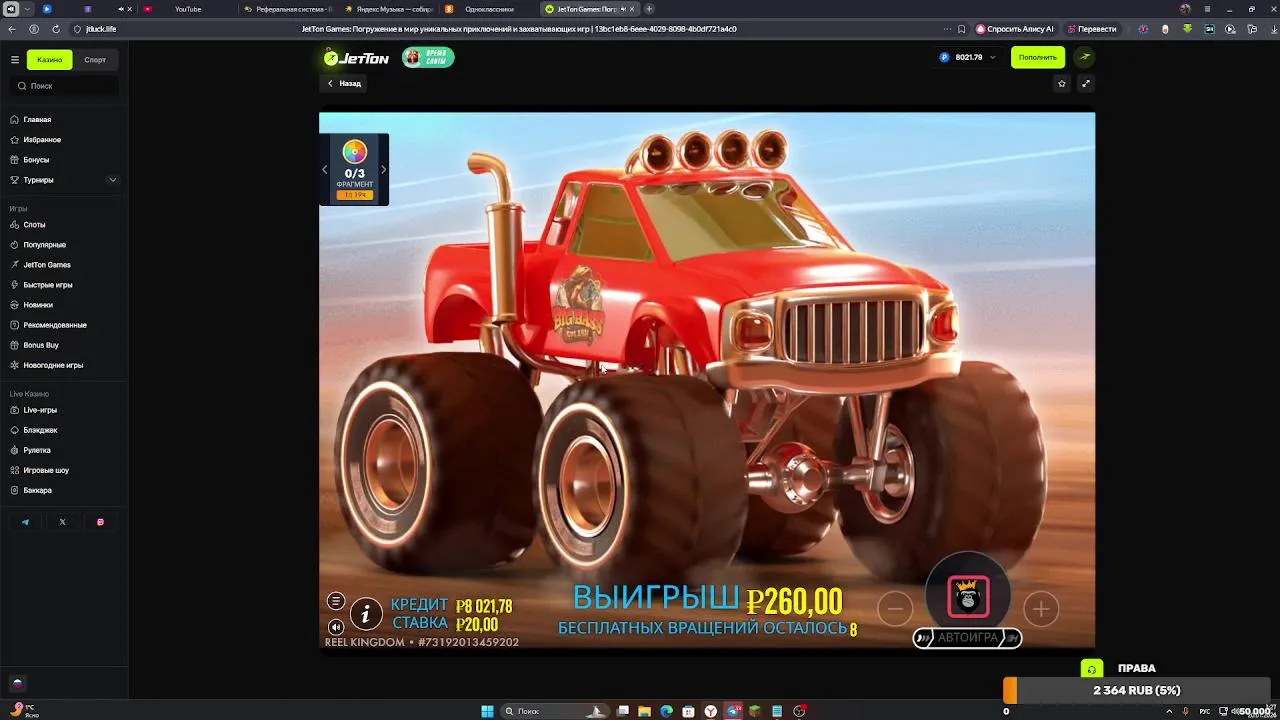The width and height of the screenshot is (1280, 720).
Task: Increase the bet with plus button
Action: 1041,608
